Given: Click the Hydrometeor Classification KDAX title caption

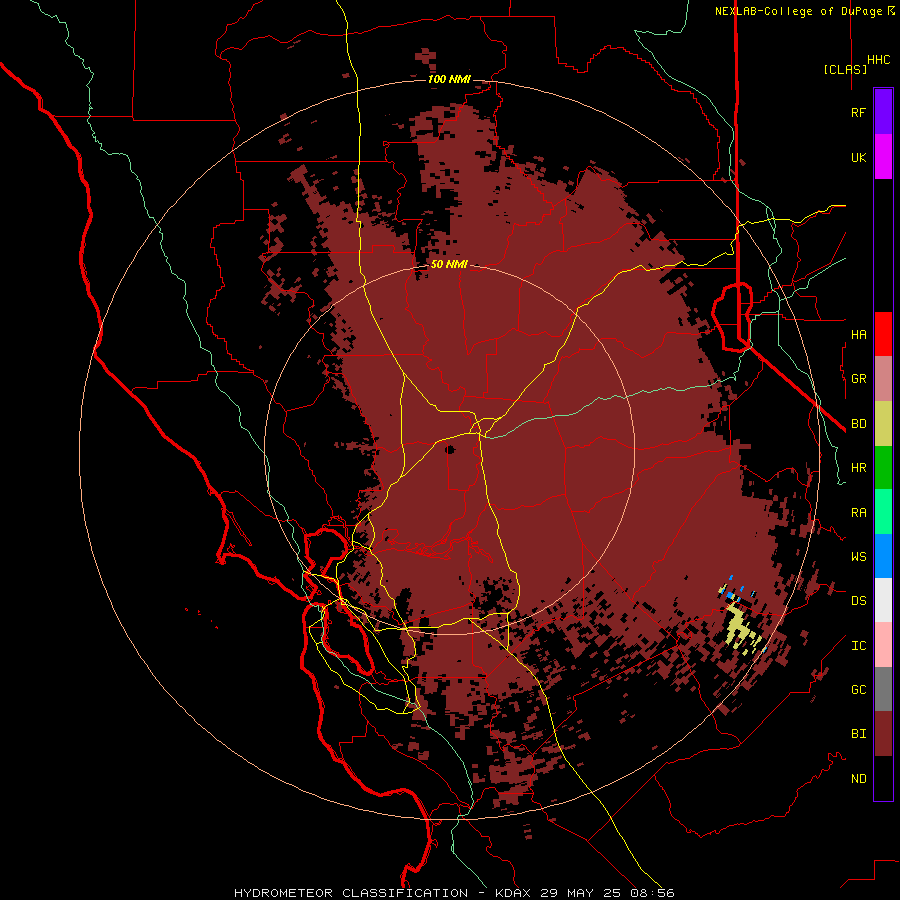Looking at the screenshot, I should click(454, 893).
